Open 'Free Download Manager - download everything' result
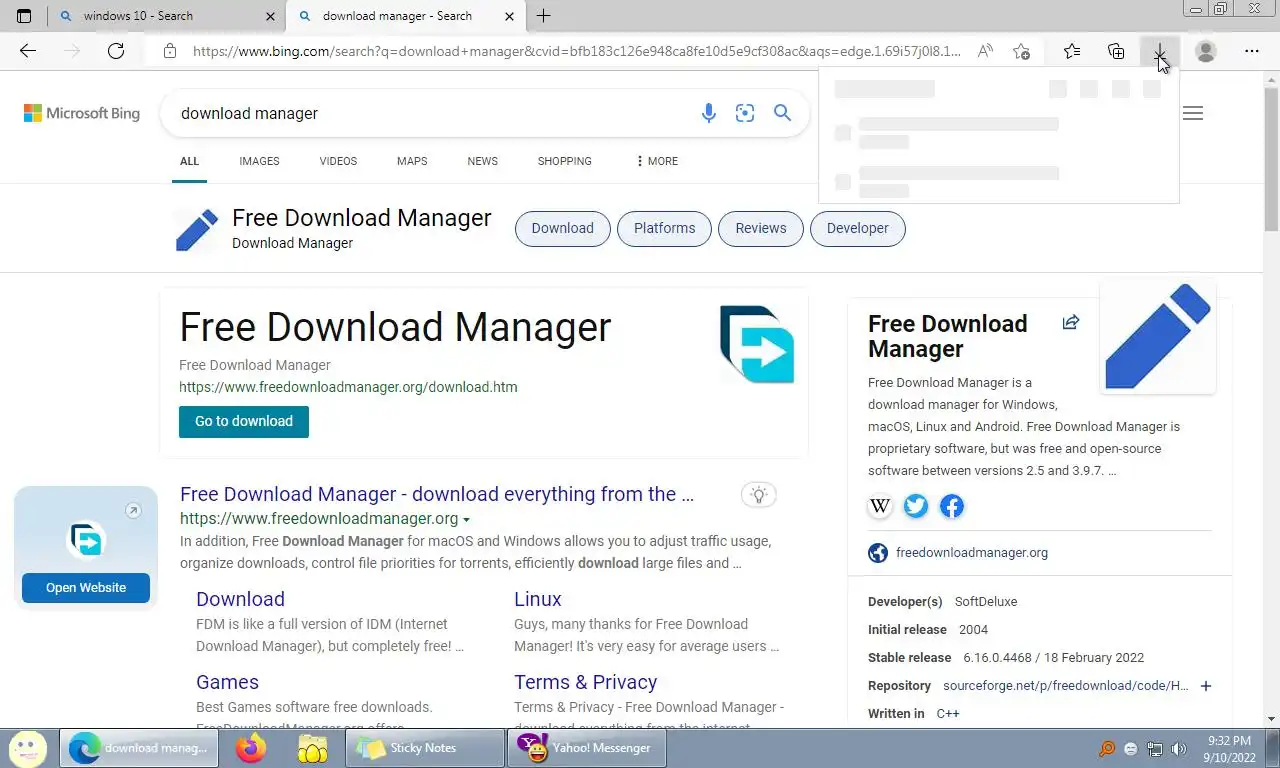Viewport: 1280px width, 768px height. 437,494
